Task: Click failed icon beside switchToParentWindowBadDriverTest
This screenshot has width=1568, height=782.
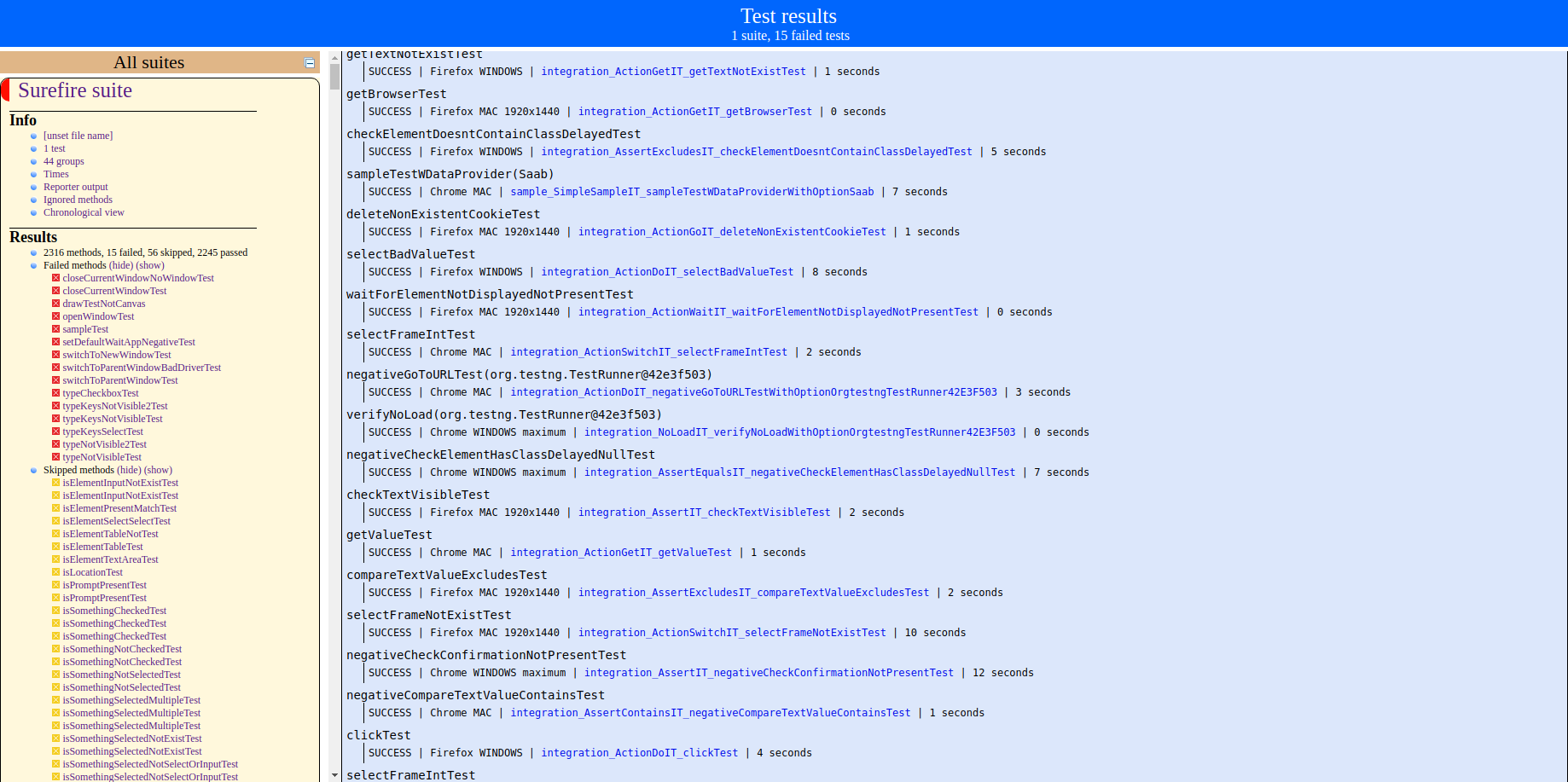Action: 55,368
